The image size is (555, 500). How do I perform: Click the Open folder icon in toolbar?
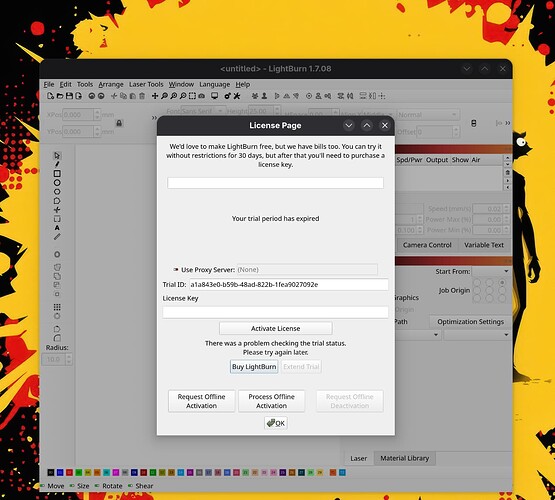click(60, 96)
